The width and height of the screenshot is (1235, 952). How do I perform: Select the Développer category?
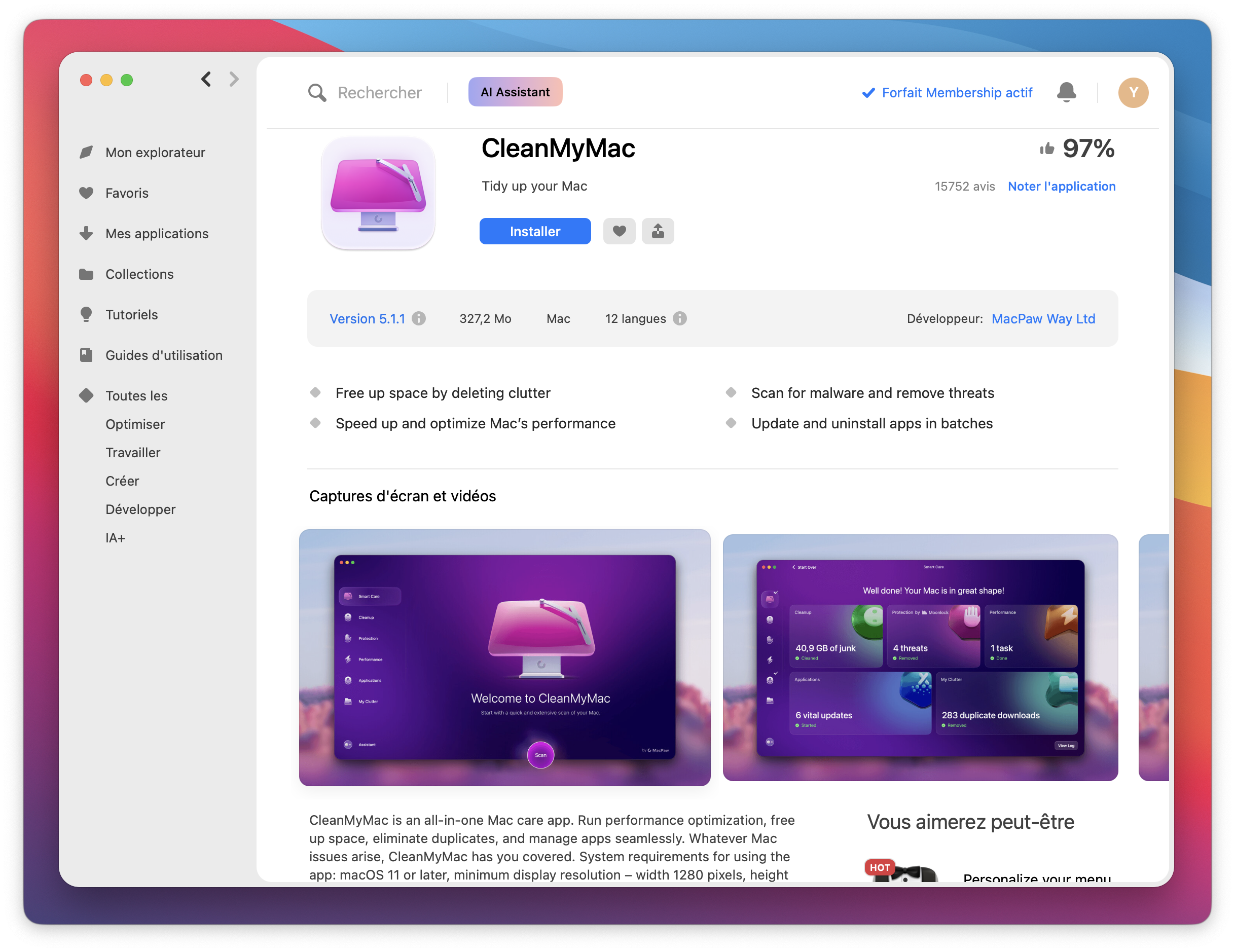pyautogui.click(x=141, y=510)
